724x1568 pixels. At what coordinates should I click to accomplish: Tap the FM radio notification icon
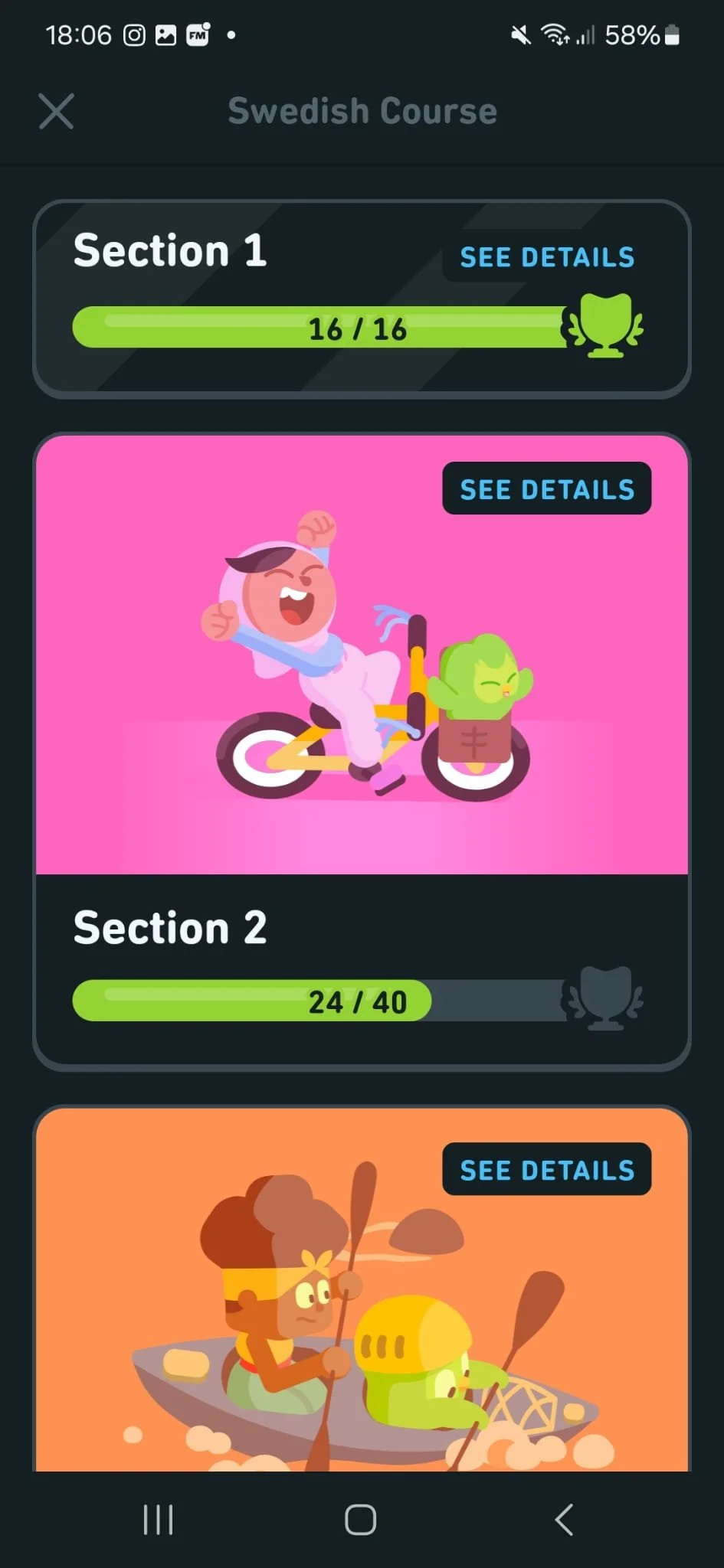point(198,35)
